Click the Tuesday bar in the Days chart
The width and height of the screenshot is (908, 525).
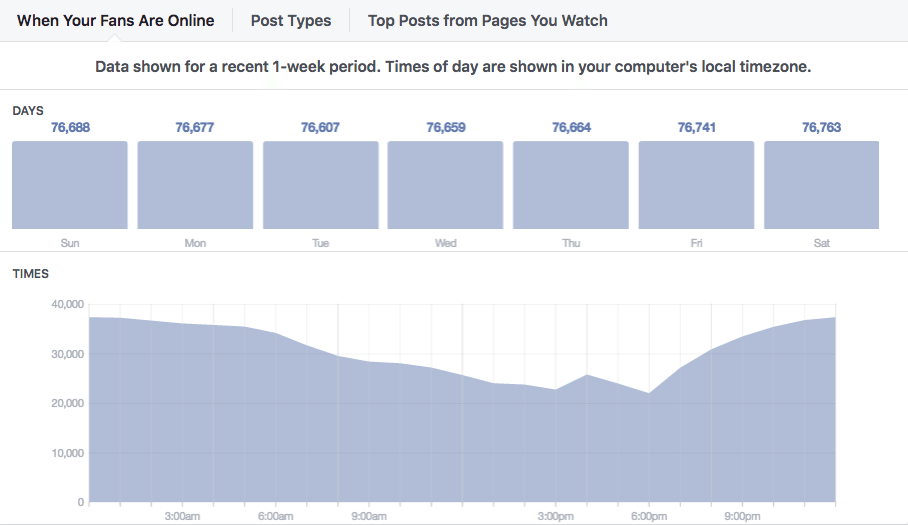[321, 185]
